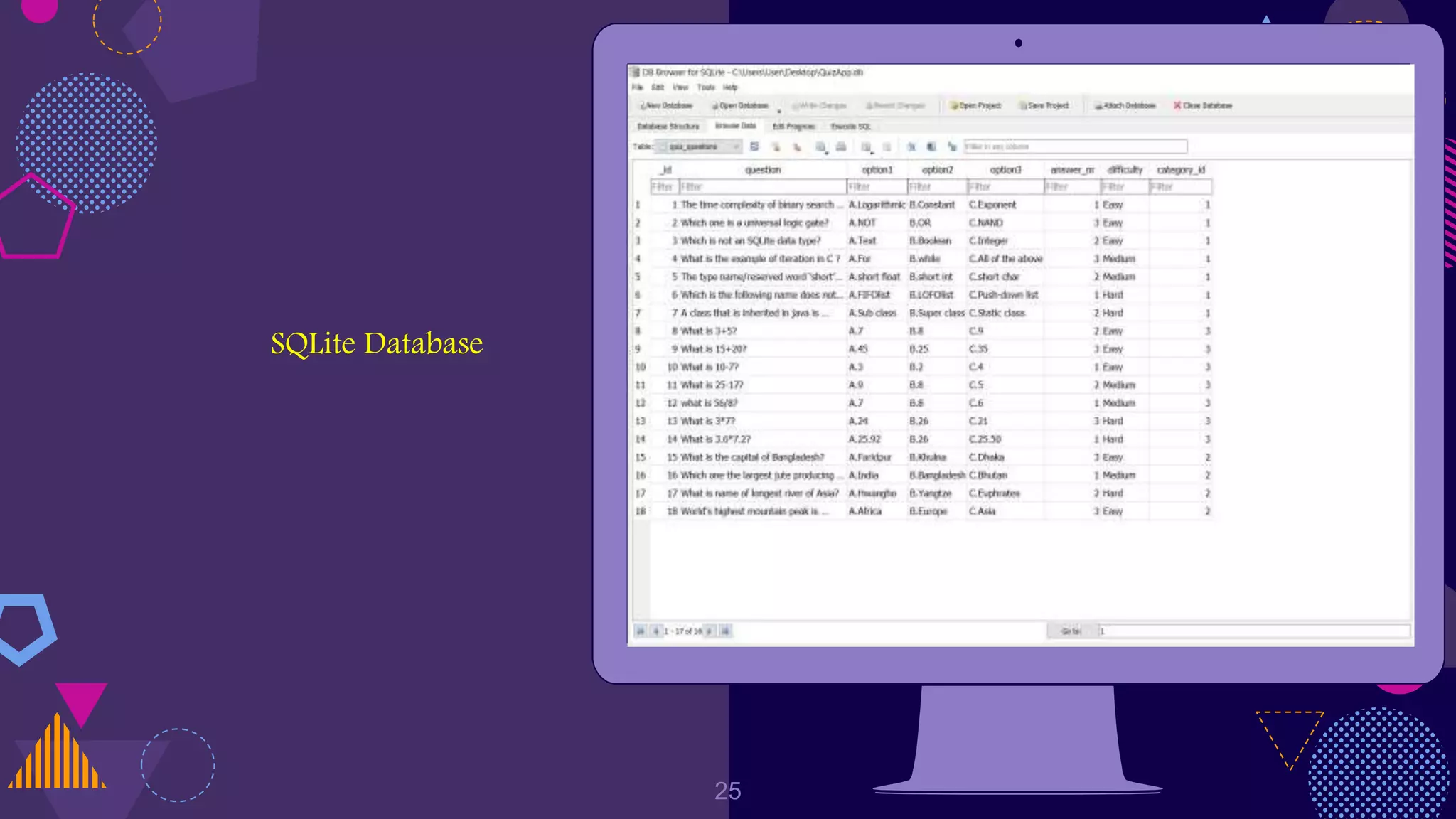Image resolution: width=1456 pixels, height=819 pixels.
Task: Click the first icon right of delete record
Action: (x=911, y=147)
